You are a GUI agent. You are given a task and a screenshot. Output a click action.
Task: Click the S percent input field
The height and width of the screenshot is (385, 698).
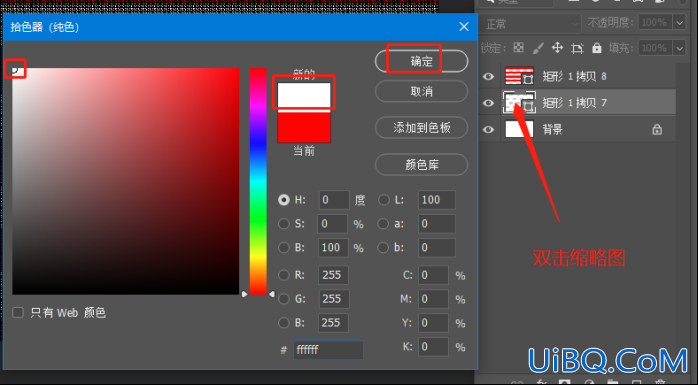point(332,223)
